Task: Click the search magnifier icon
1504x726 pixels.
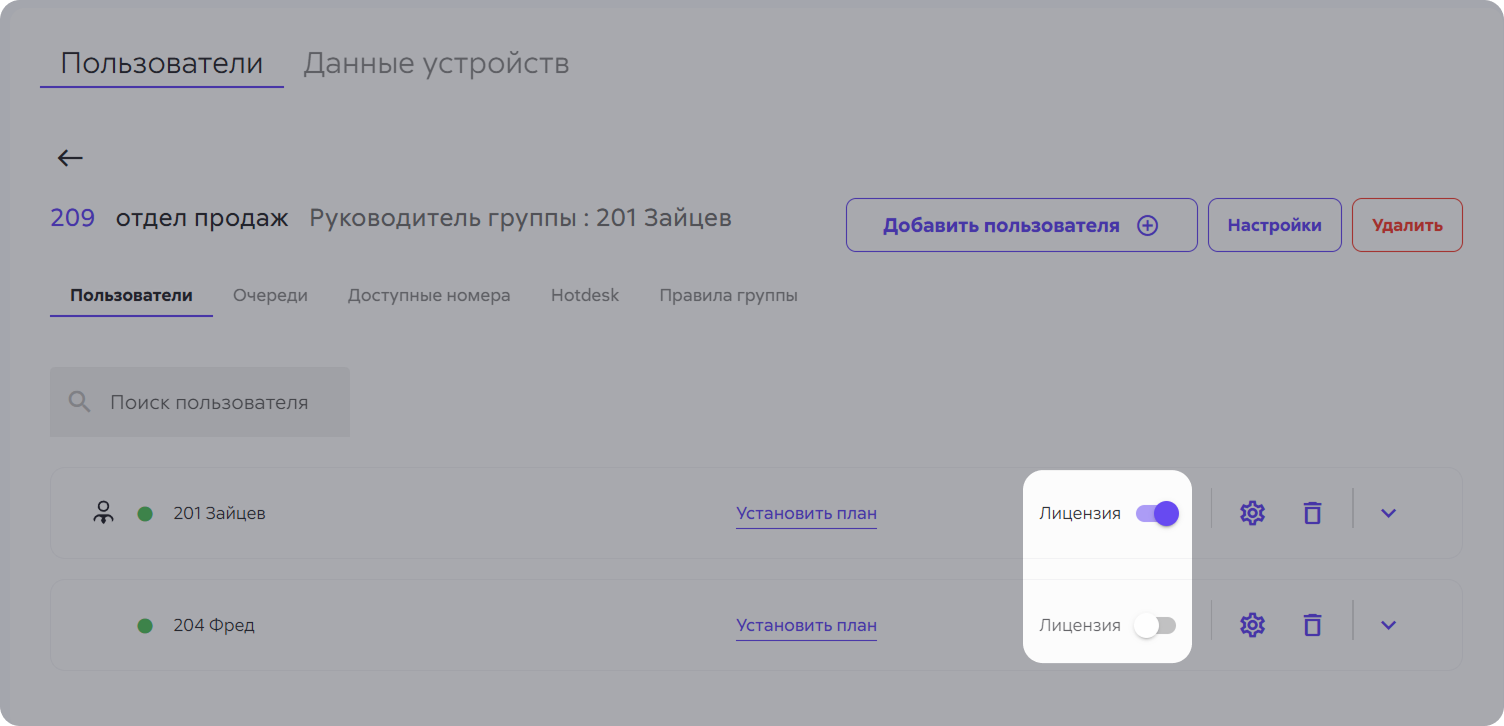Action: 79,401
